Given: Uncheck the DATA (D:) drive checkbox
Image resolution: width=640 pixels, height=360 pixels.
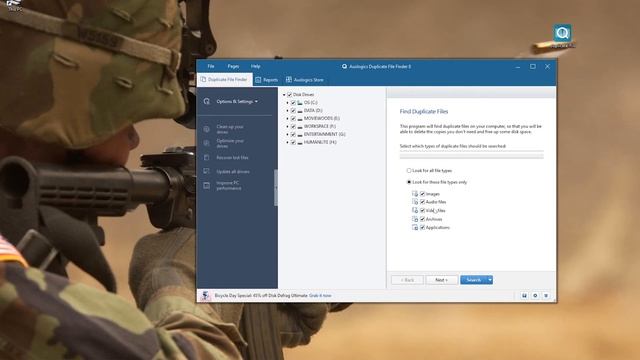Looking at the screenshot, I should 293,111.
